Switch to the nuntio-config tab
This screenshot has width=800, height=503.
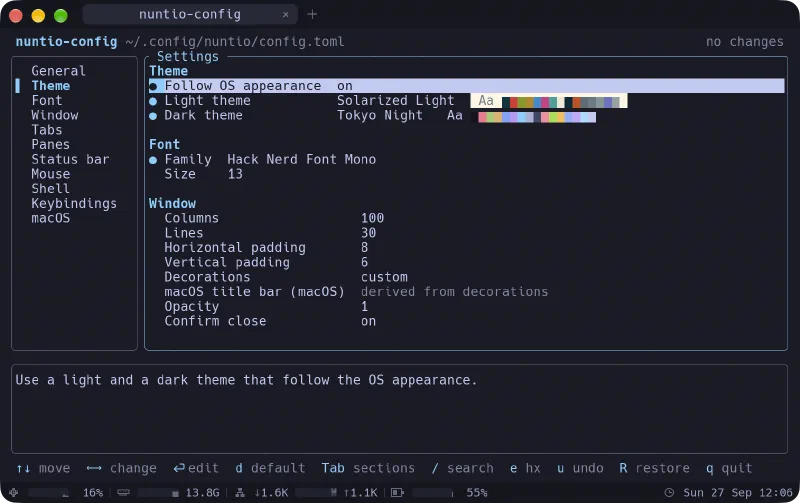(190, 14)
